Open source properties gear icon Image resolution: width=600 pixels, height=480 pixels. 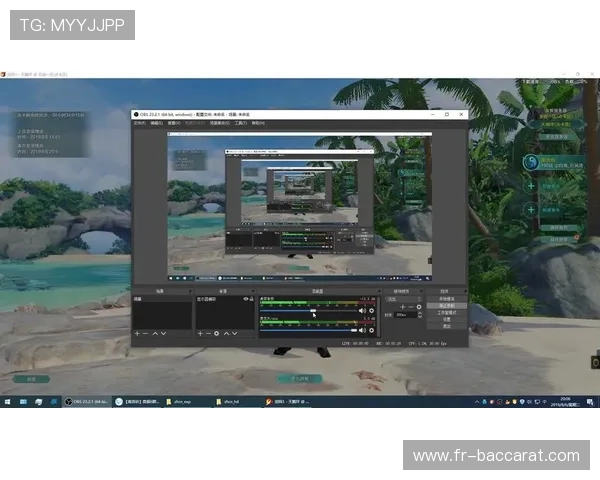216,333
